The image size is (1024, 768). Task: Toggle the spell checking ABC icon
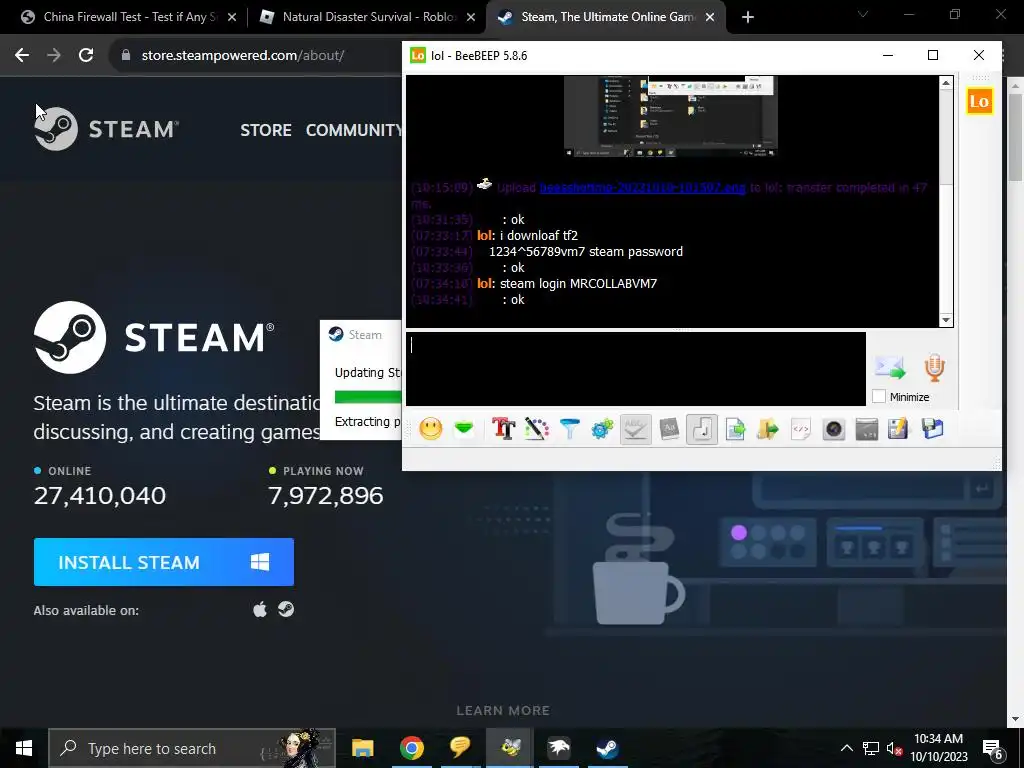point(635,429)
